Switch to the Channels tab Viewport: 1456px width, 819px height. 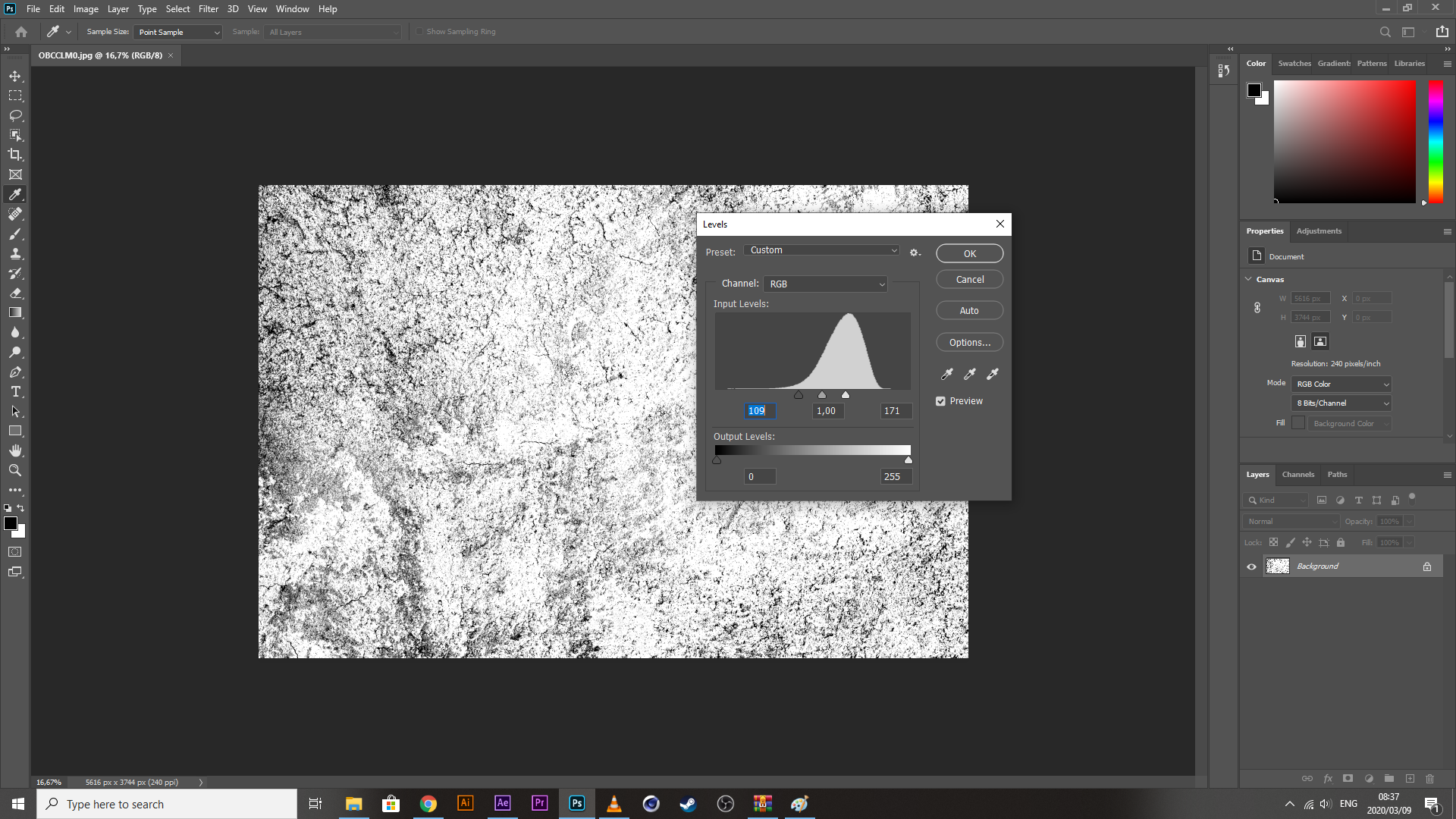[x=1298, y=475]
